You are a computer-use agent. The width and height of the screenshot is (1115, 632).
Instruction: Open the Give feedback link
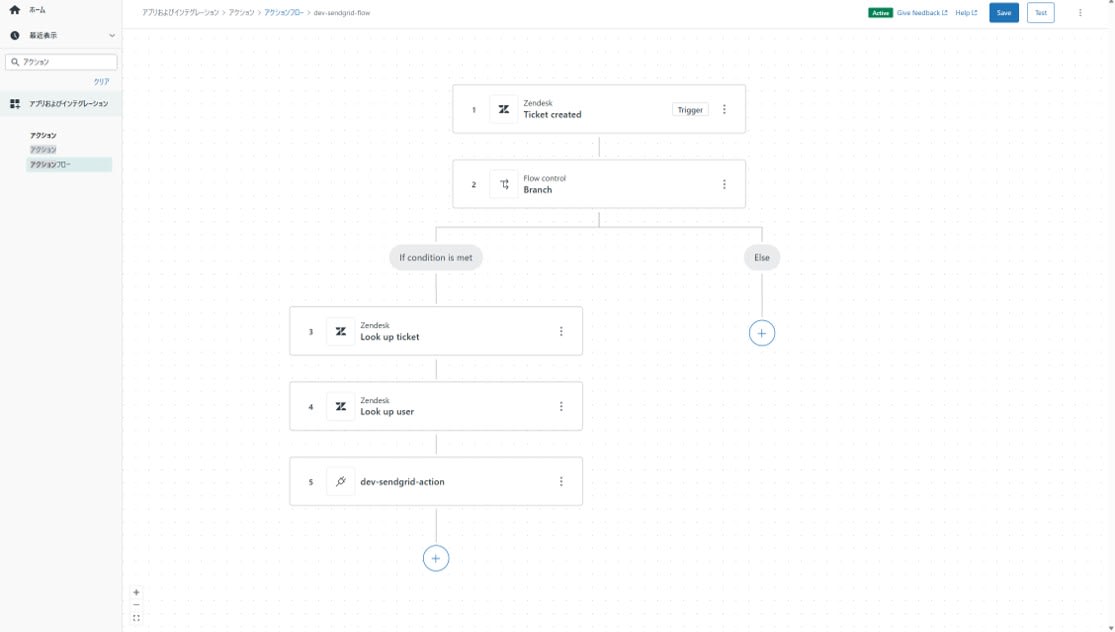pyautogui.click(x=921, y=13)
